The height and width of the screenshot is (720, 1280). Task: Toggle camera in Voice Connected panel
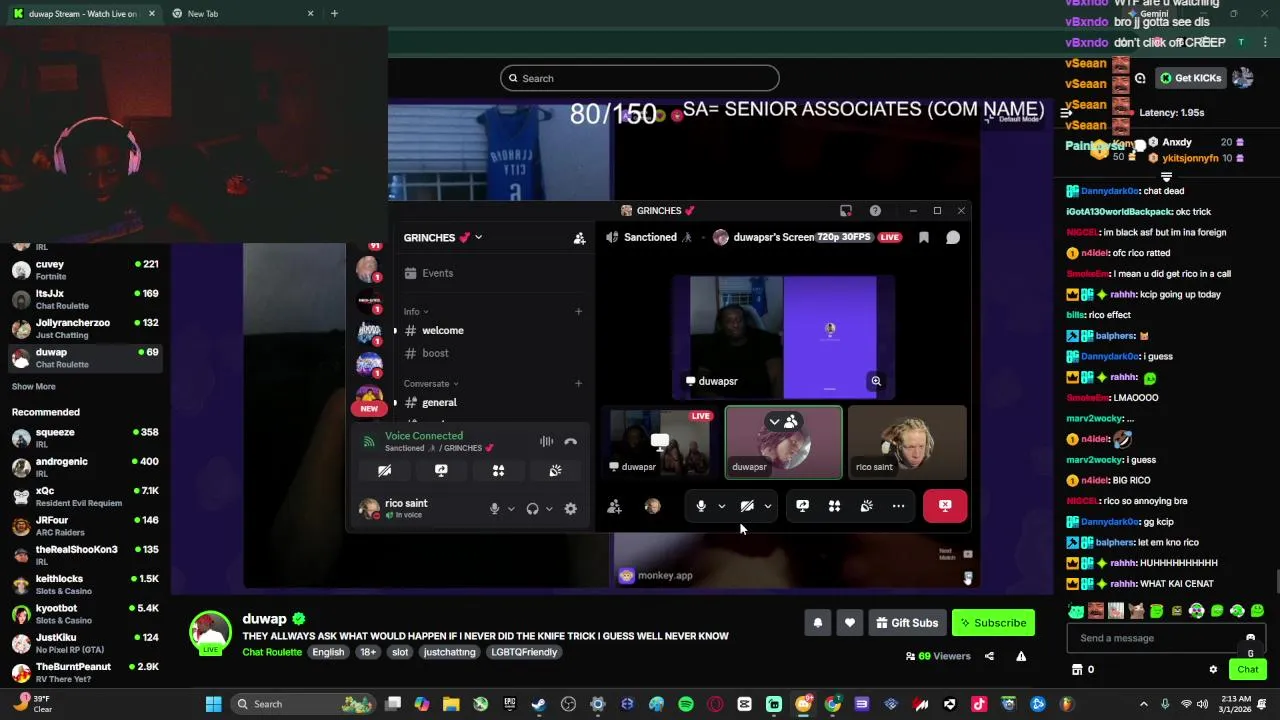coord(384,471)
